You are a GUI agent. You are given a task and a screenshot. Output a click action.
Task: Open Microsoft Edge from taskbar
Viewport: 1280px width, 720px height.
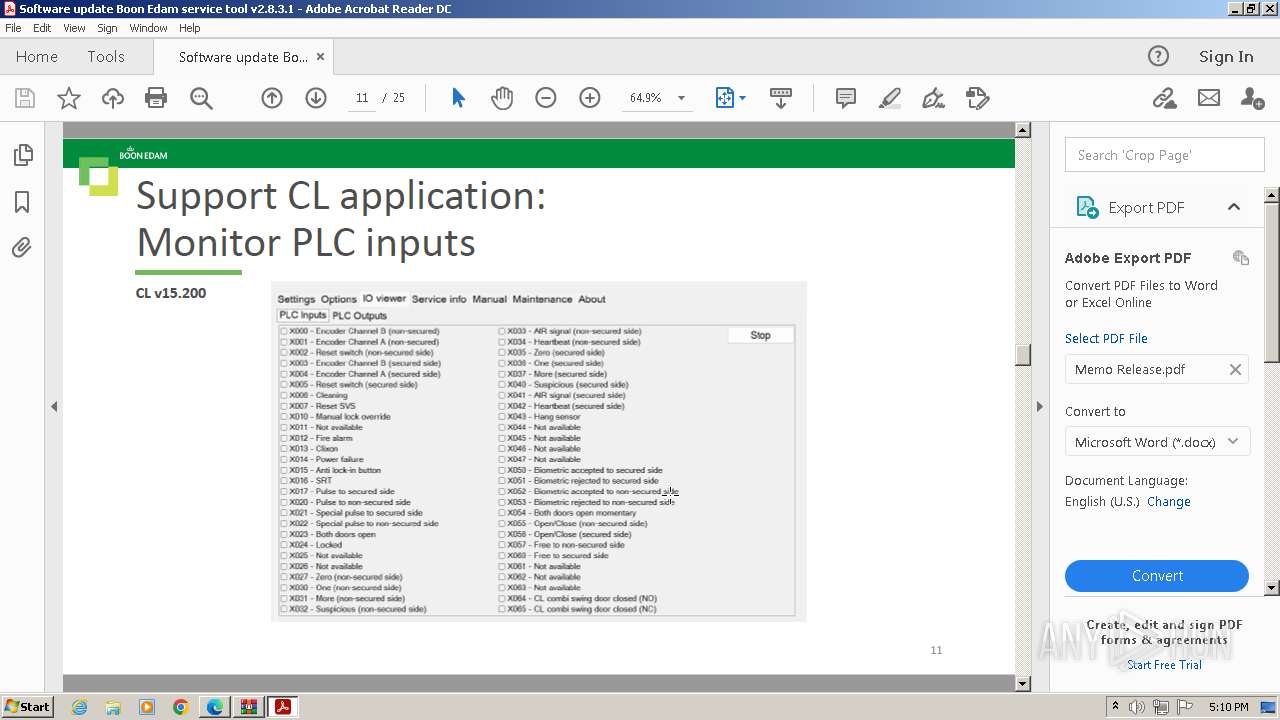(x=214, y=707)
